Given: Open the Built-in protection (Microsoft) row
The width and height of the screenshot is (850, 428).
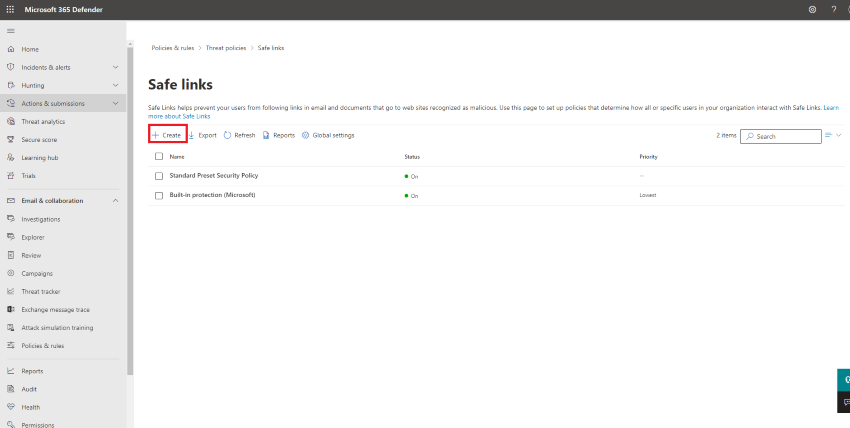Looking at the screenshot, I should 212,195.
